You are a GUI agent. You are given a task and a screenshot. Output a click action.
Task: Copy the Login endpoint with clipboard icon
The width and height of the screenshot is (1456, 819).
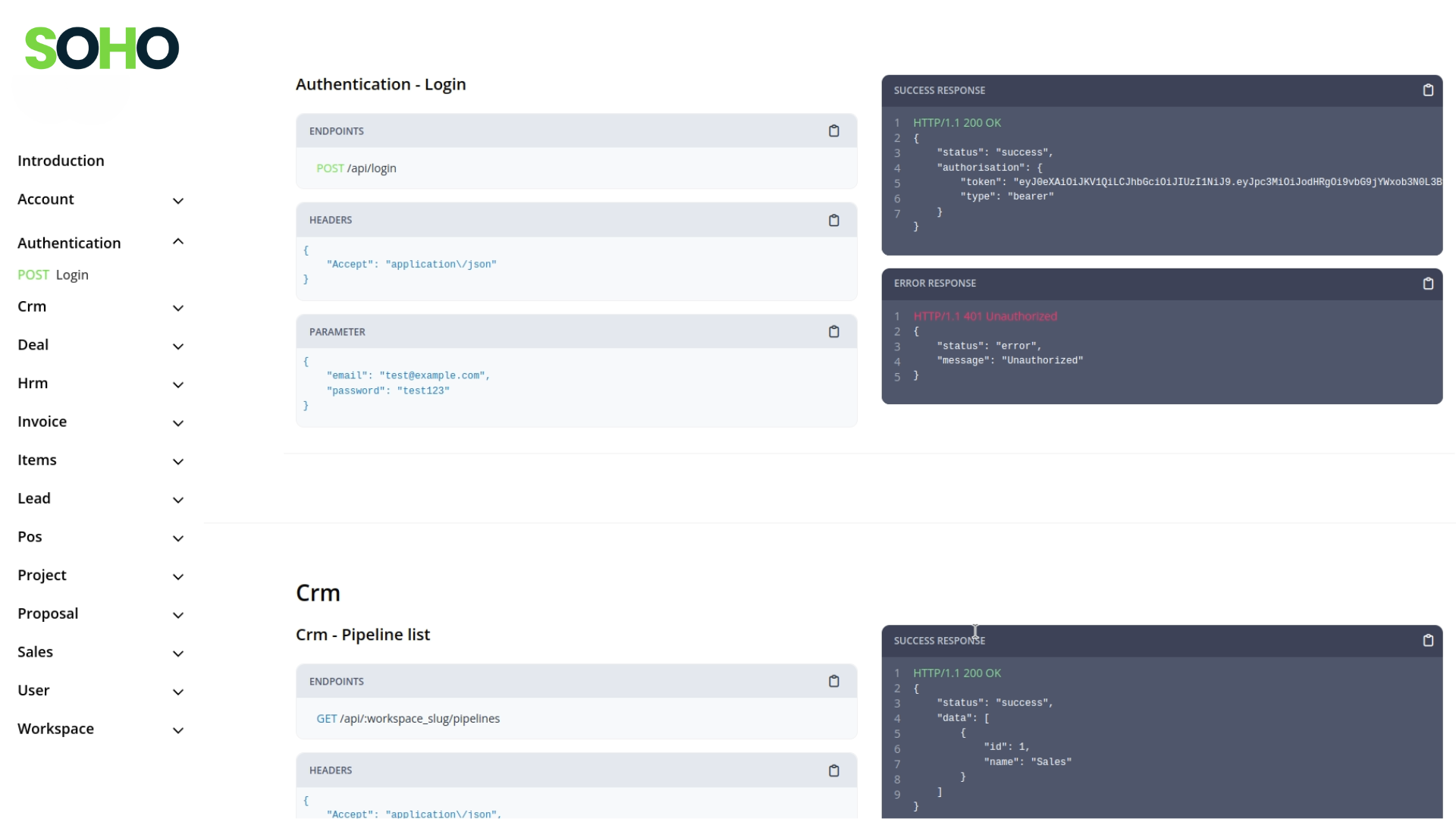pos(833,131)
